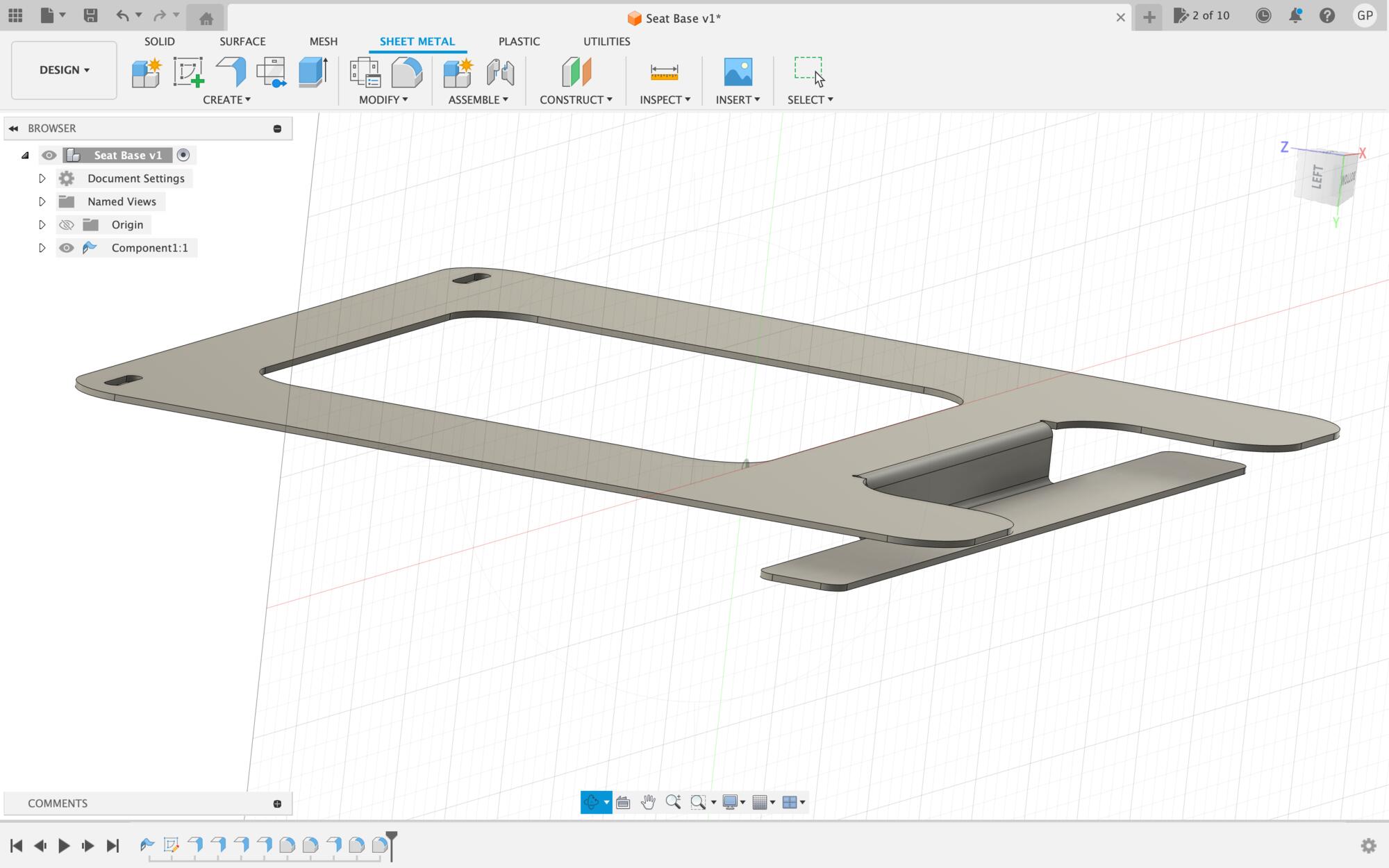Expand Document Settings node
This screenshot has height=868, width=1389.
pyautogui.click(x=42, y=178)
